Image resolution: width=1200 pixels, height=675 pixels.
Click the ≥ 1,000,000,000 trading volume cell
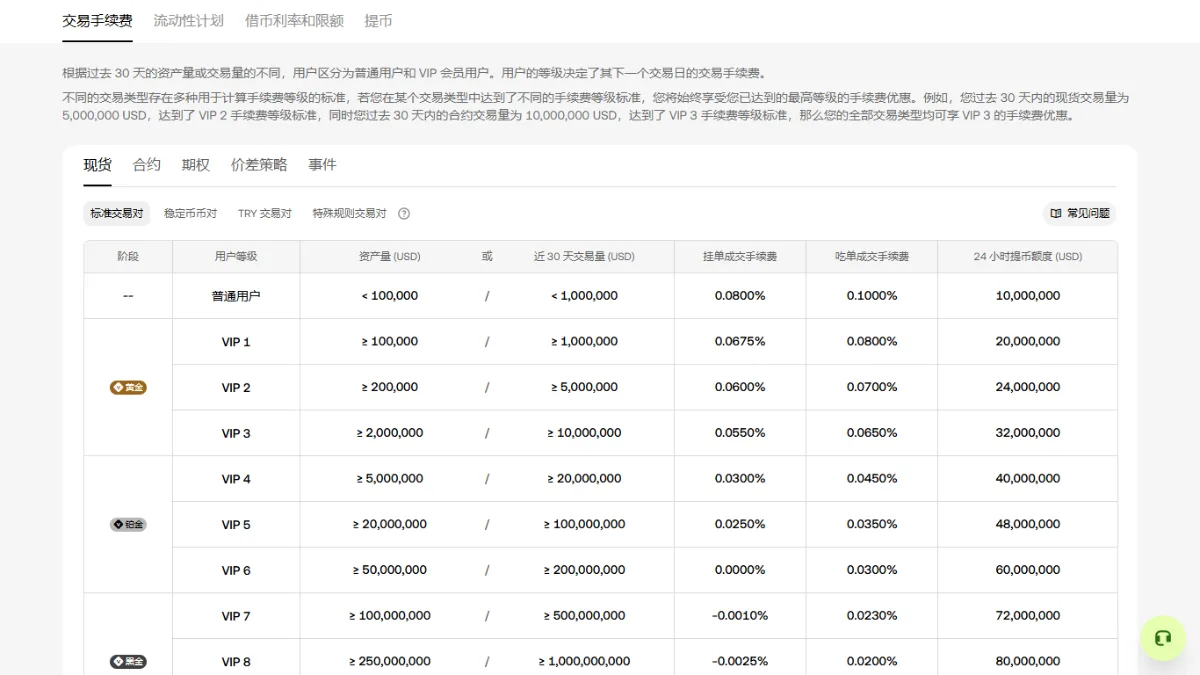pyautogui.click(x=584, y=662)
